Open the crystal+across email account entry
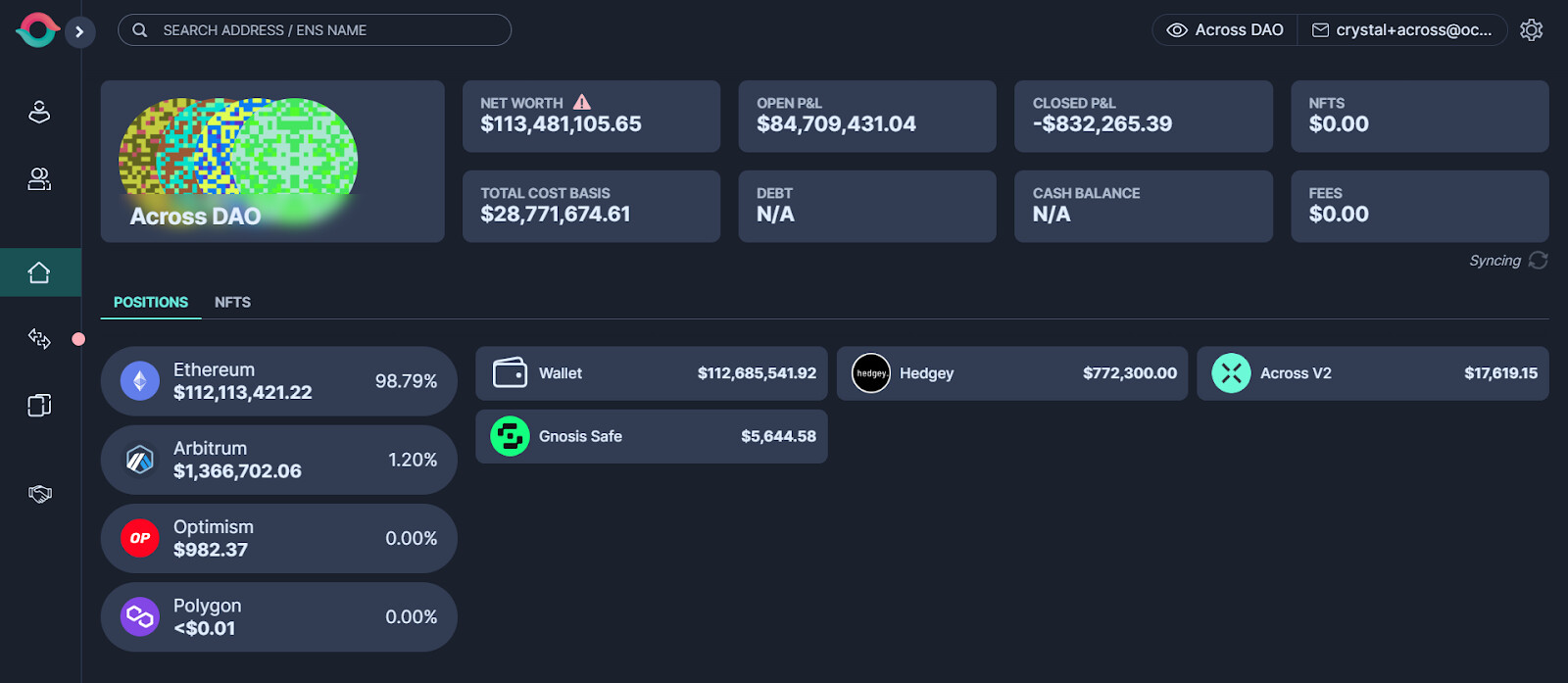The width and height of the screenshot is (1568, 683). [x=1402, y=30]
